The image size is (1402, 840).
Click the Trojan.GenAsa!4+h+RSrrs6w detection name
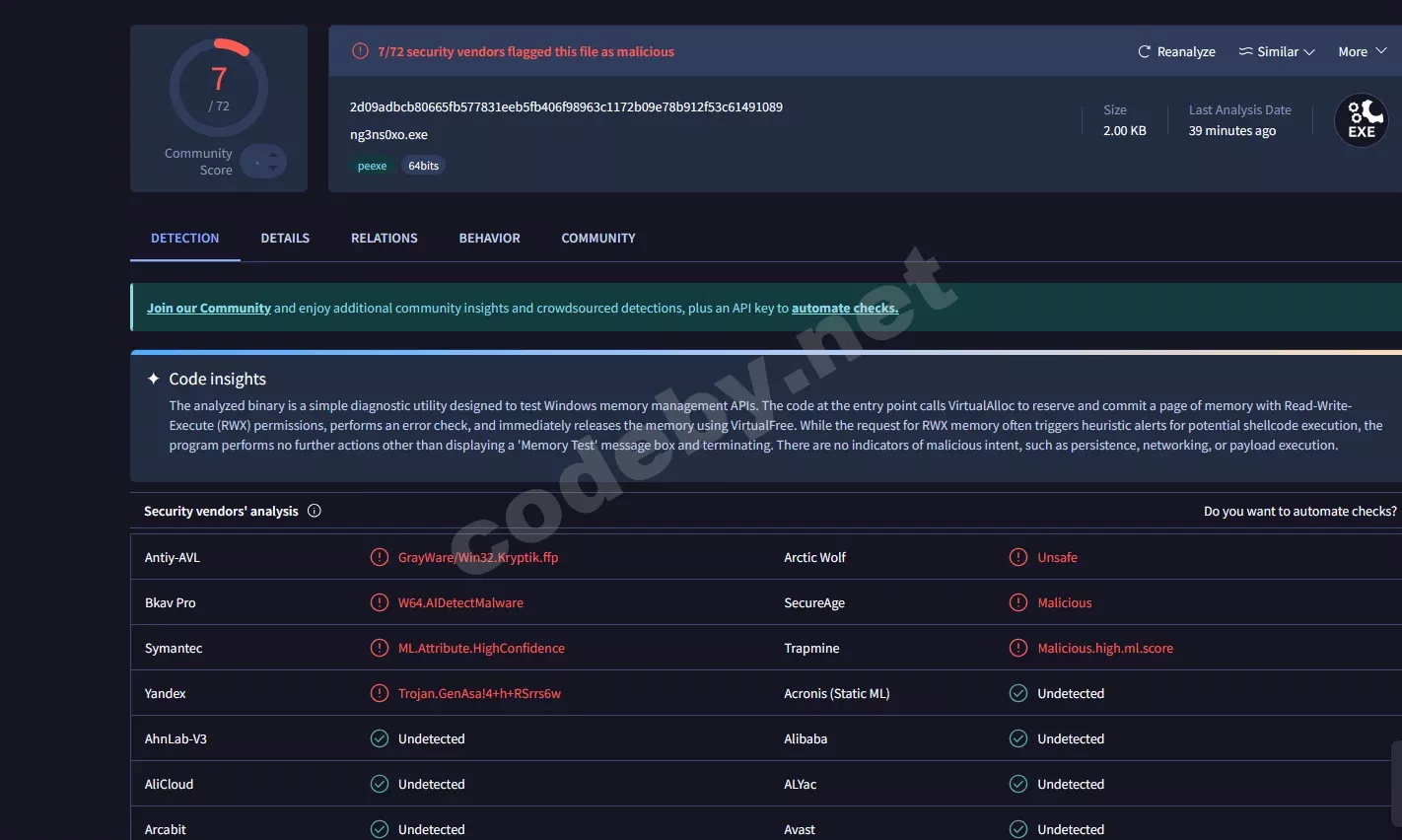(x=479, y=693)
